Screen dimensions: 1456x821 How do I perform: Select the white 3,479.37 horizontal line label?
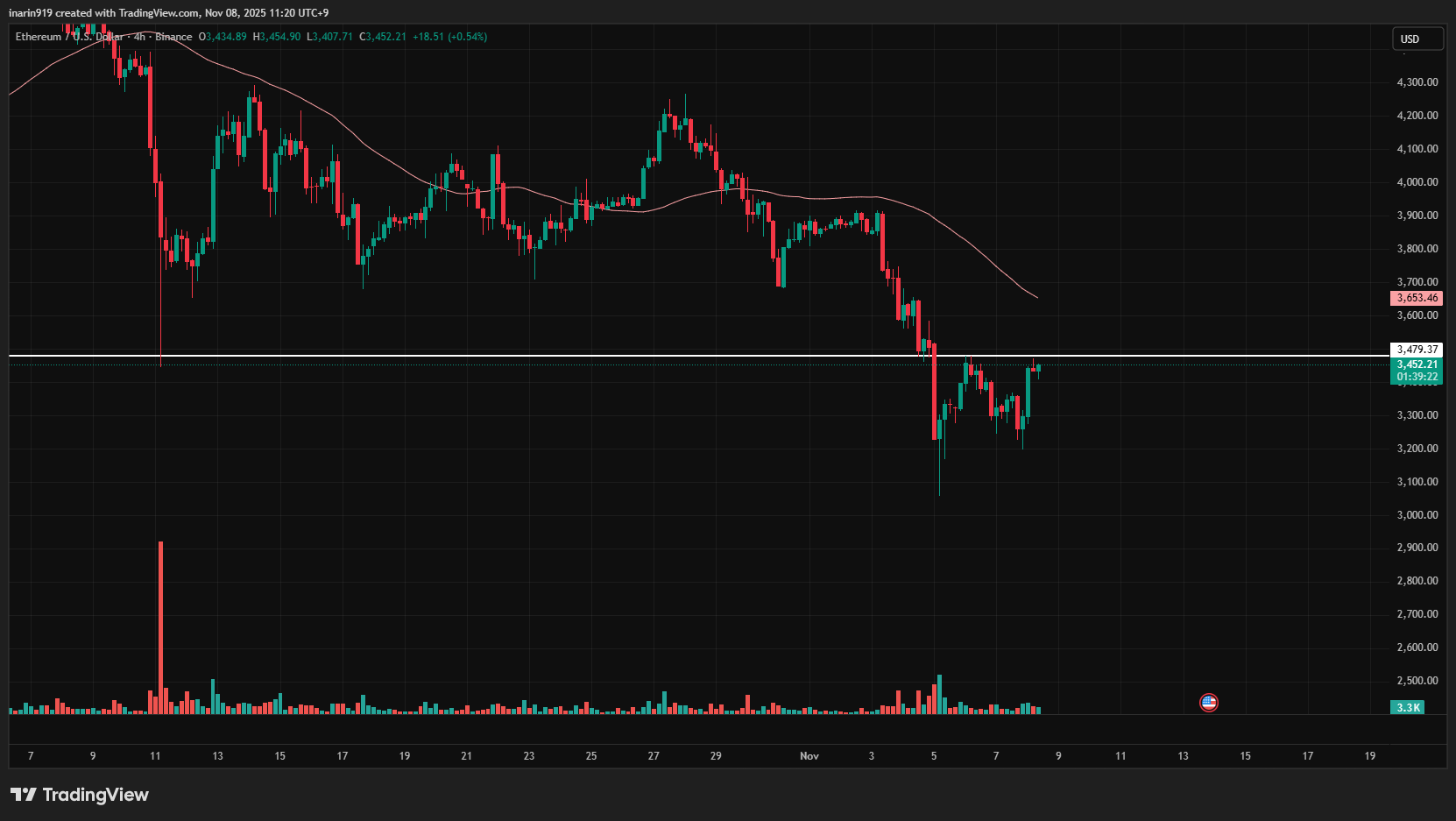point(1417,350)
